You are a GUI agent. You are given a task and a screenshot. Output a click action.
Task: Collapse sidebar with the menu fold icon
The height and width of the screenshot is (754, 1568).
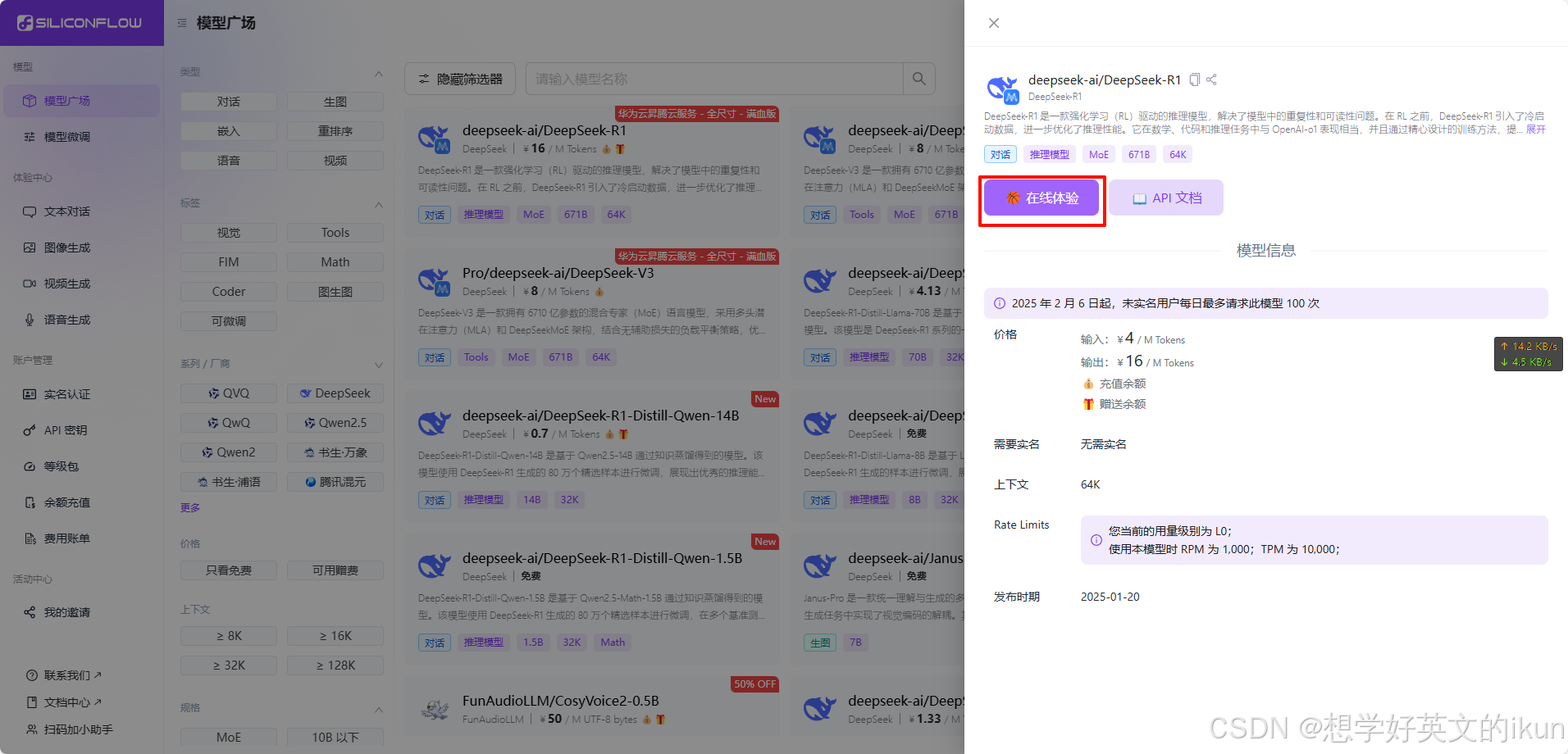click(182, 23)
